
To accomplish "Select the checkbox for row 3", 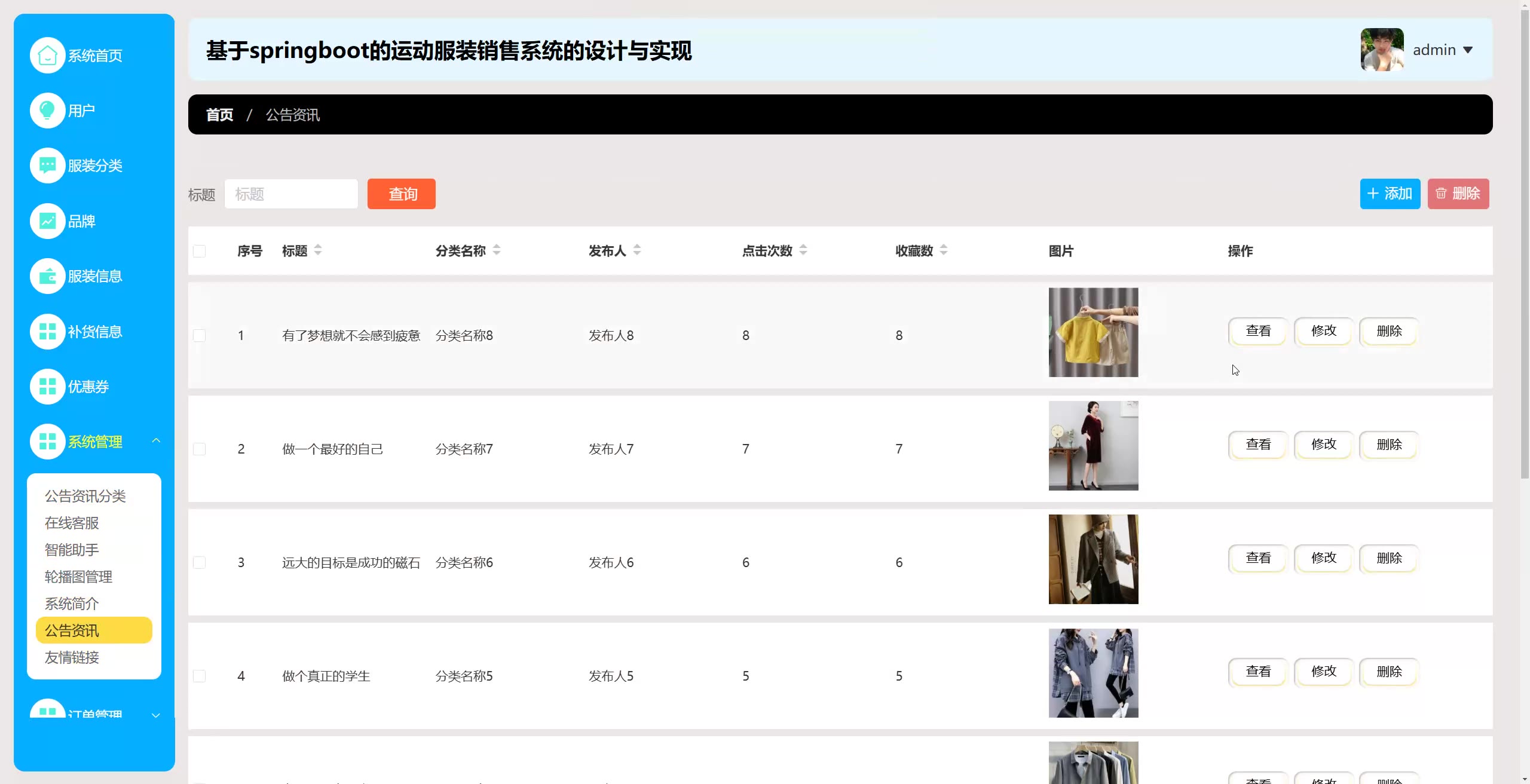I will coord(200,562).
